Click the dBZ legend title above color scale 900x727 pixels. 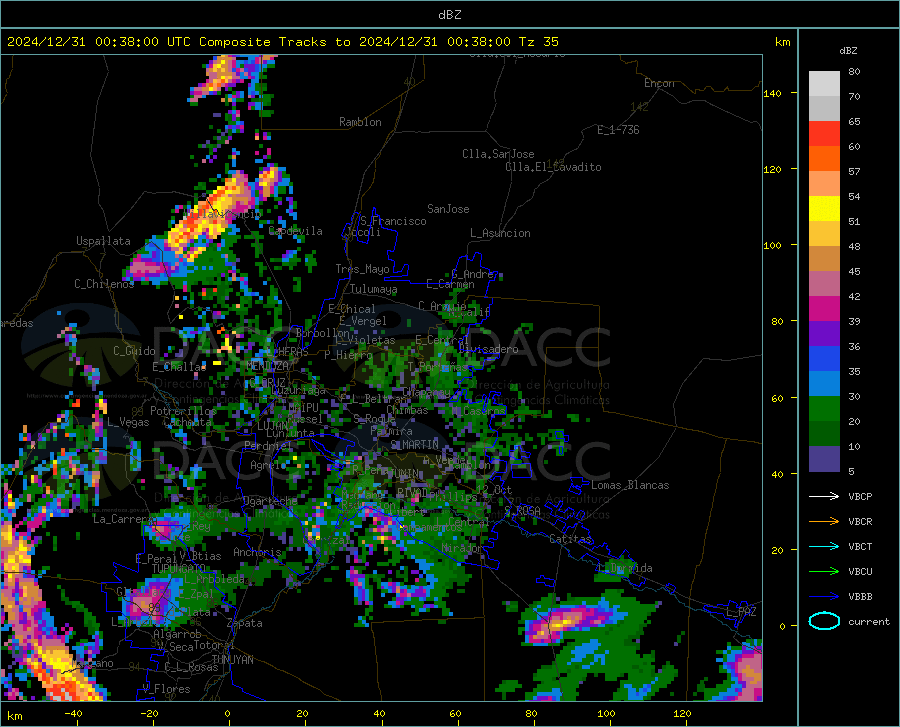pyautogui.click(x=848, y=50)
